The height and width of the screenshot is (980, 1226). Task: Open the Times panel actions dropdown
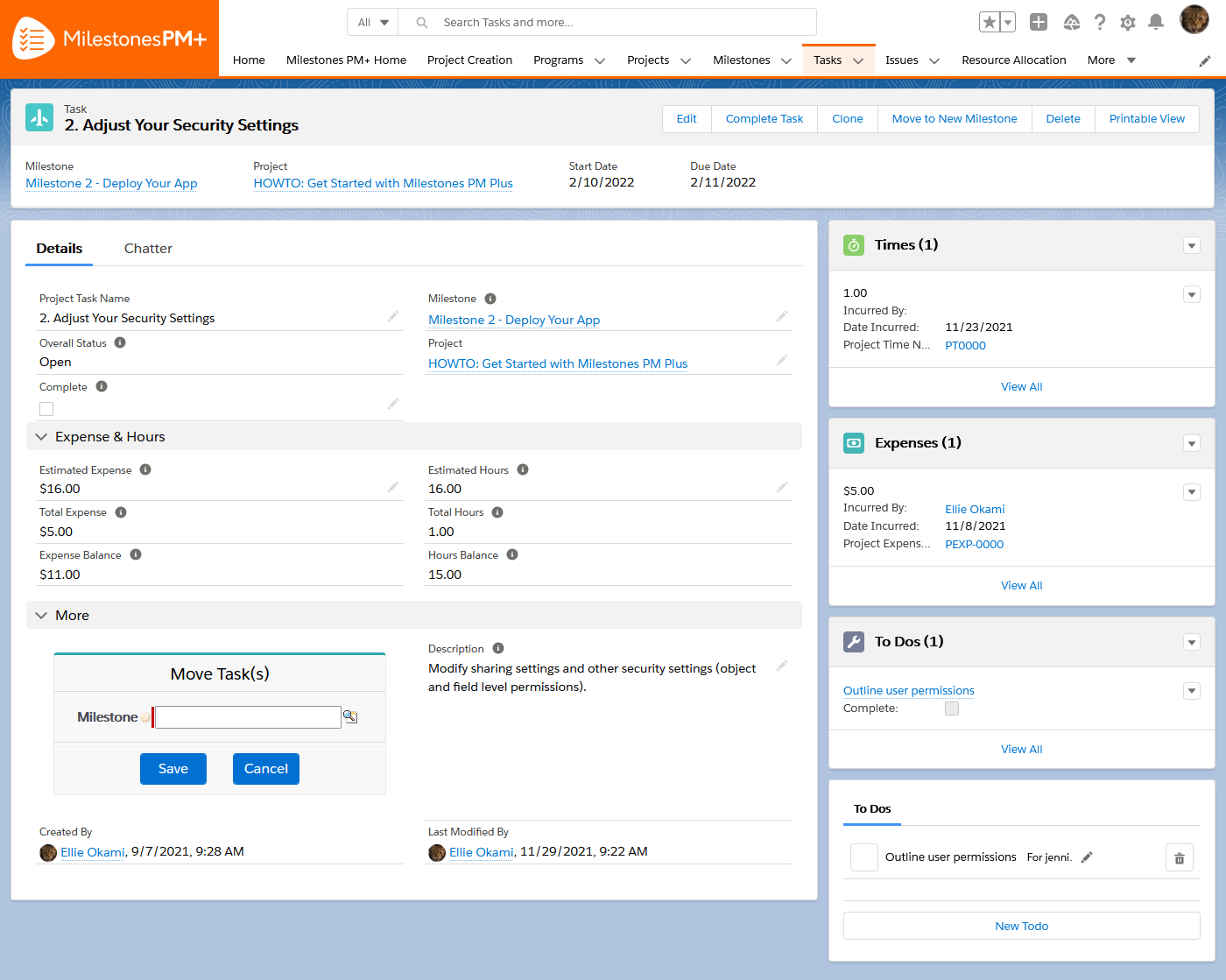pyautogui.click(x=1192, y=246)
